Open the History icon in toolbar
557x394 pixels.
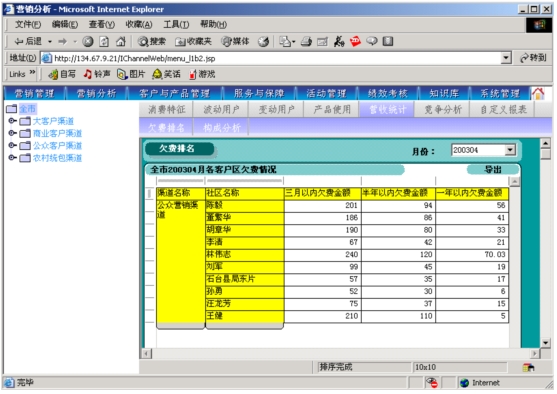[264, 42]
